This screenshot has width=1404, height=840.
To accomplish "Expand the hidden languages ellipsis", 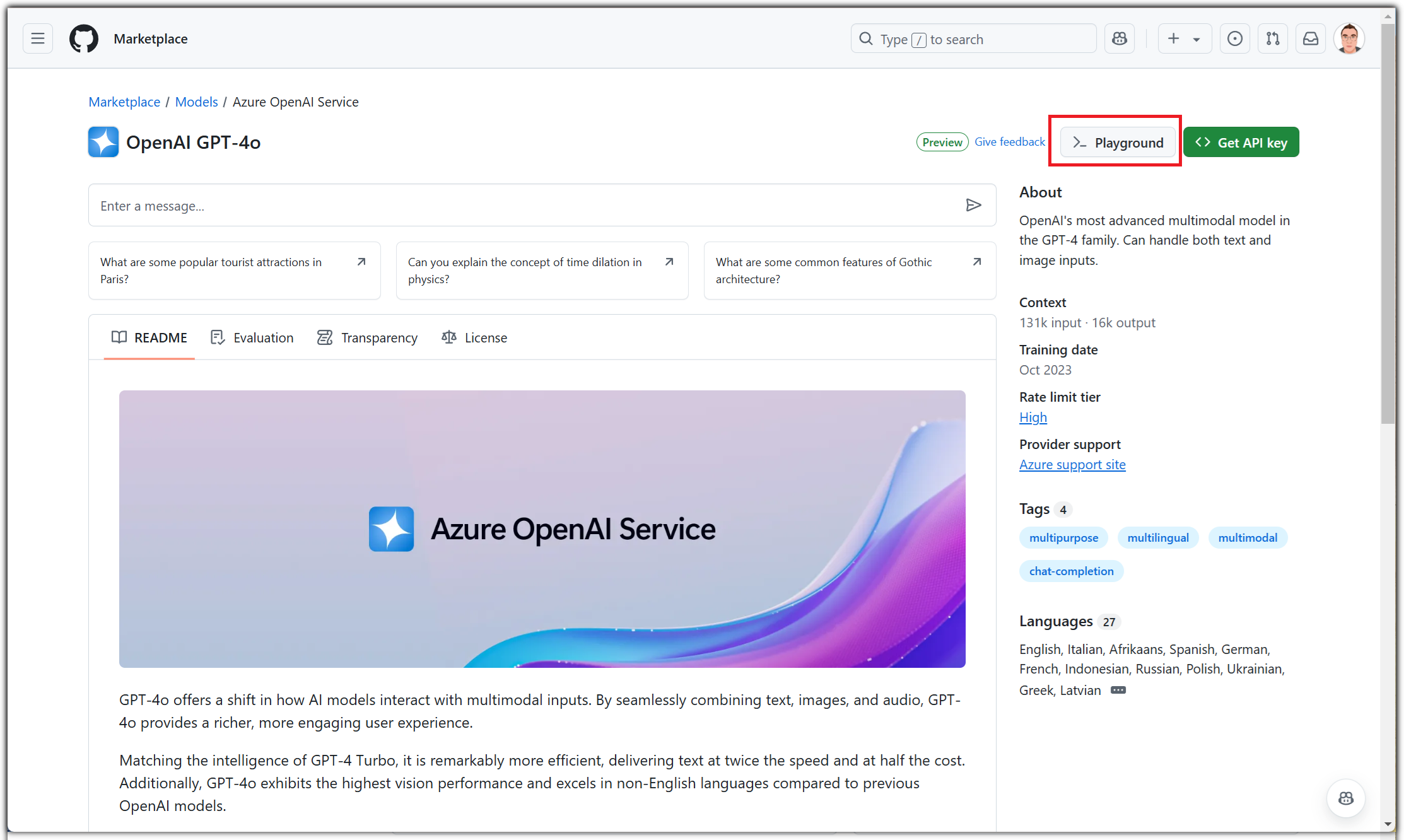I will pyautogui.click(x=1118, y=690).
